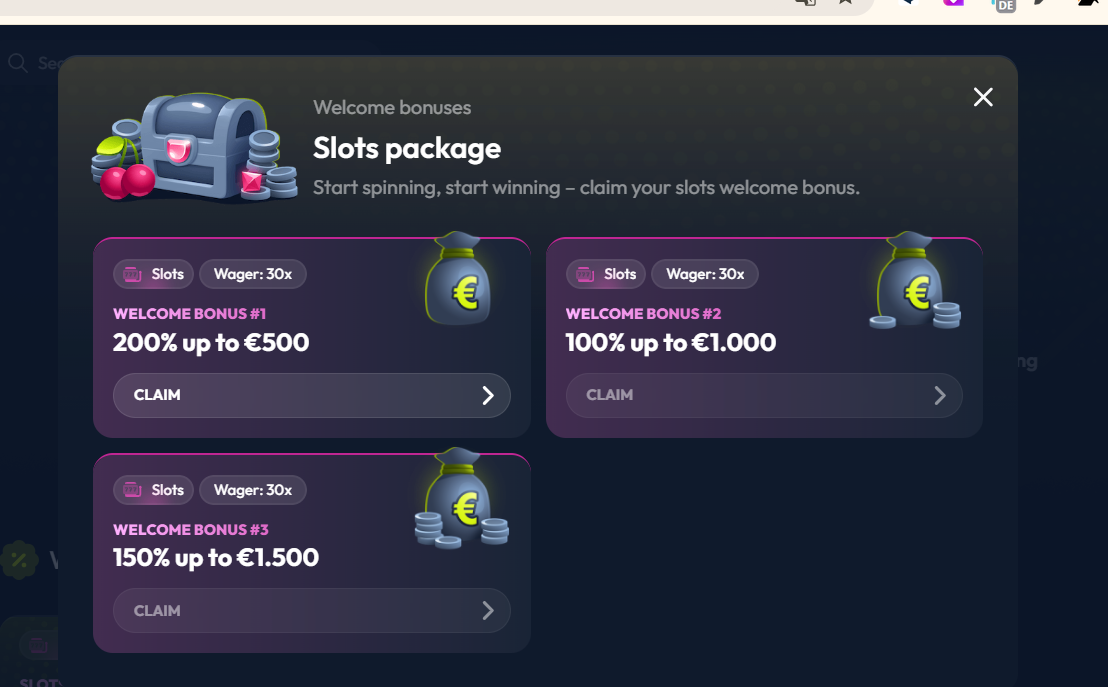Click the euro money bag on Bonus #1
The image size is (1108, 687).
point(458,283)
